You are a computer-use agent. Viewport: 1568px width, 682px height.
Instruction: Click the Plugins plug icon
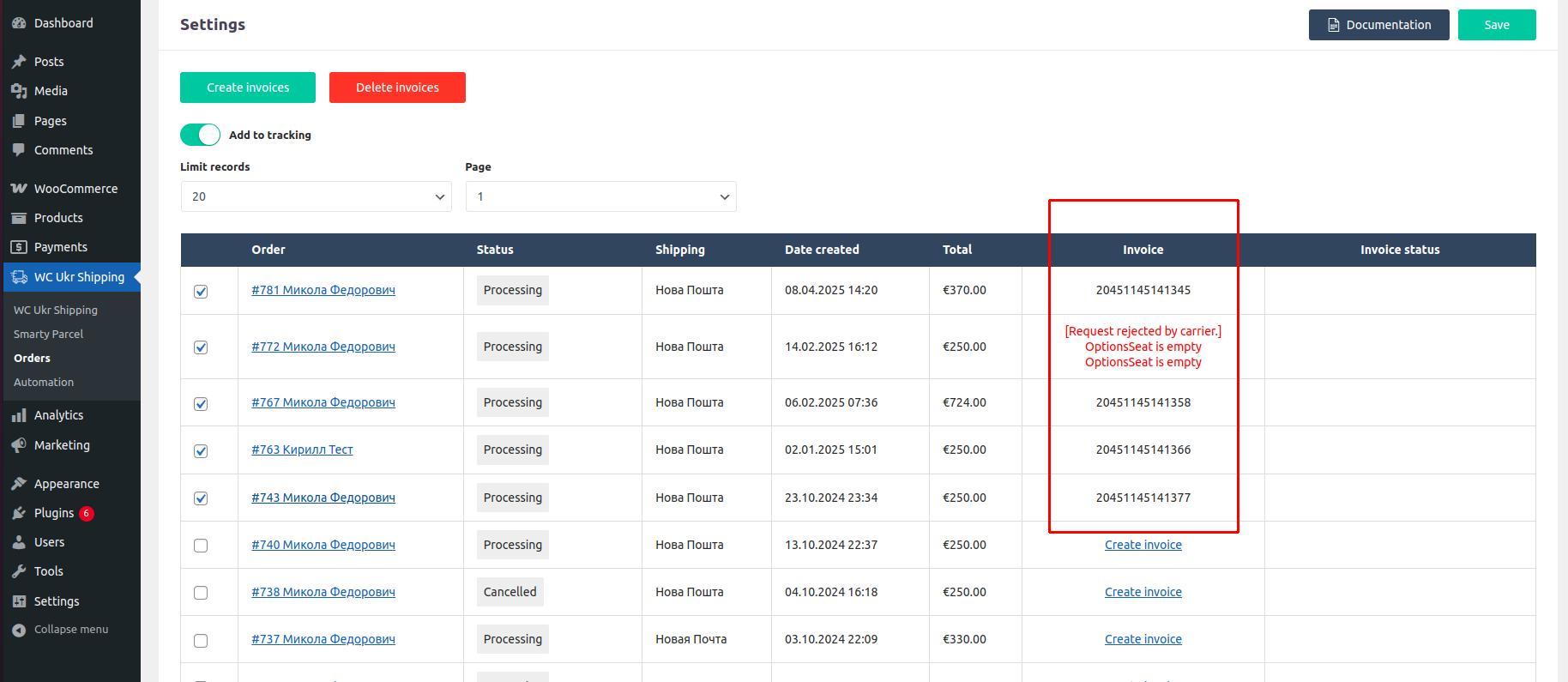pos(19,513)
